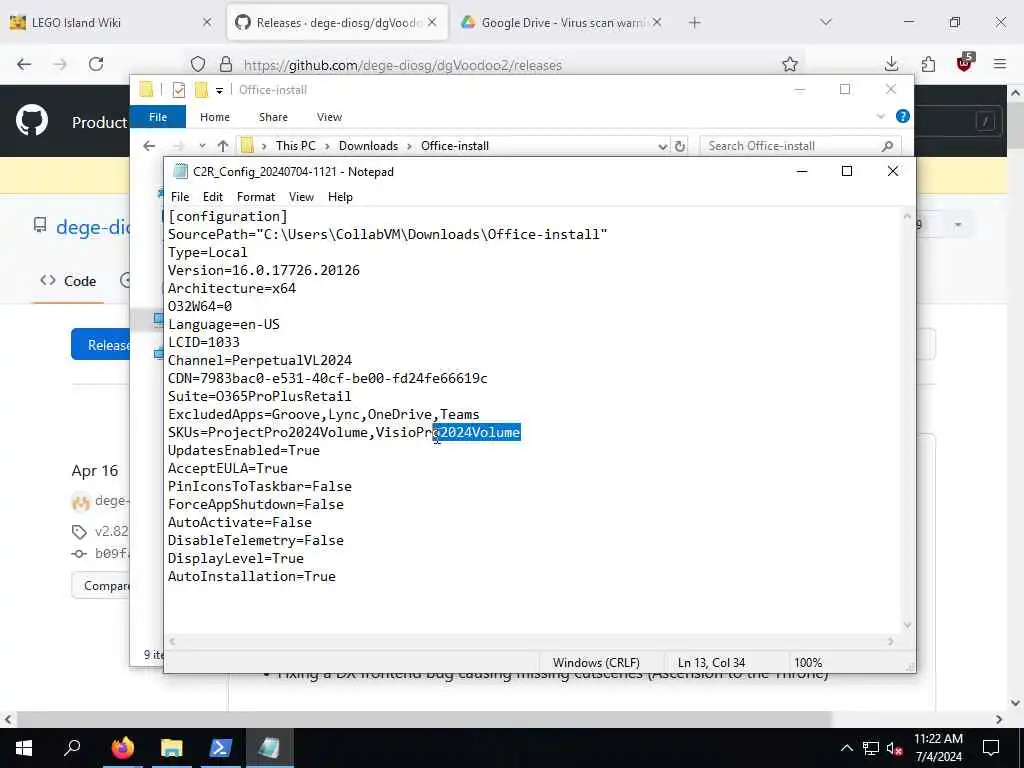Click Explorer search magnifier icon

[888, 146]
